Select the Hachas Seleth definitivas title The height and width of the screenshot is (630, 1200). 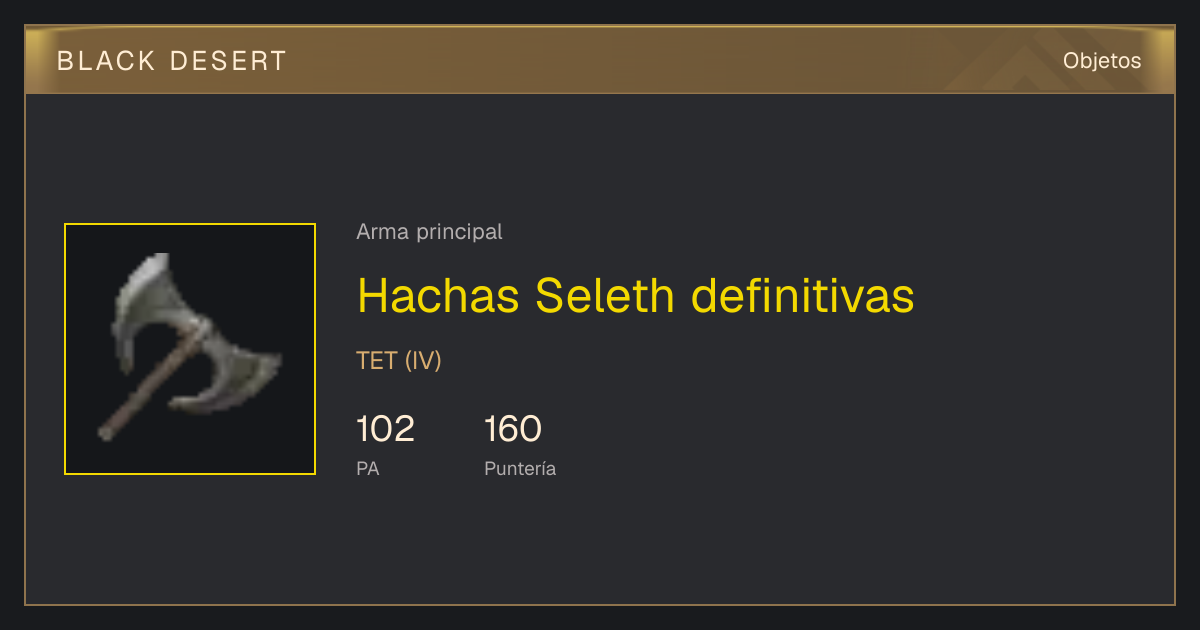click(636, 296)
